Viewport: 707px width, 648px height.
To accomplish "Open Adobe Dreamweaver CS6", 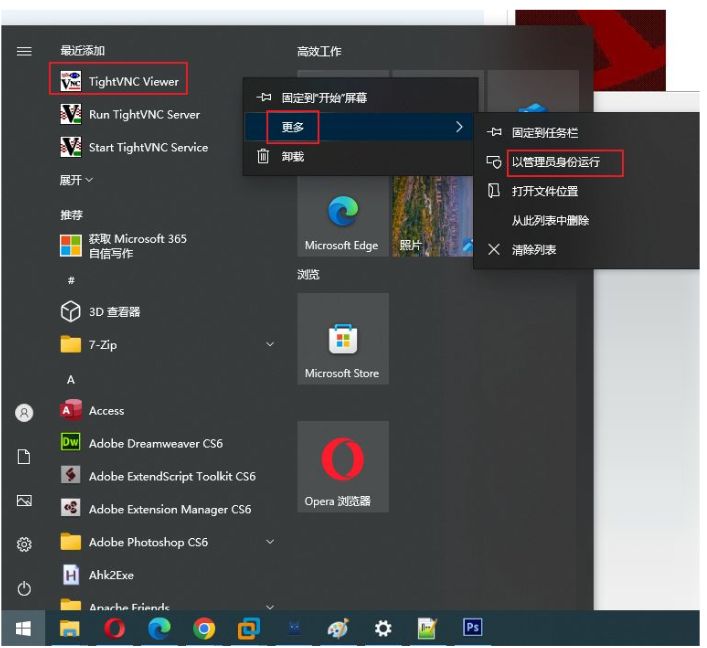I will [142, 443].
